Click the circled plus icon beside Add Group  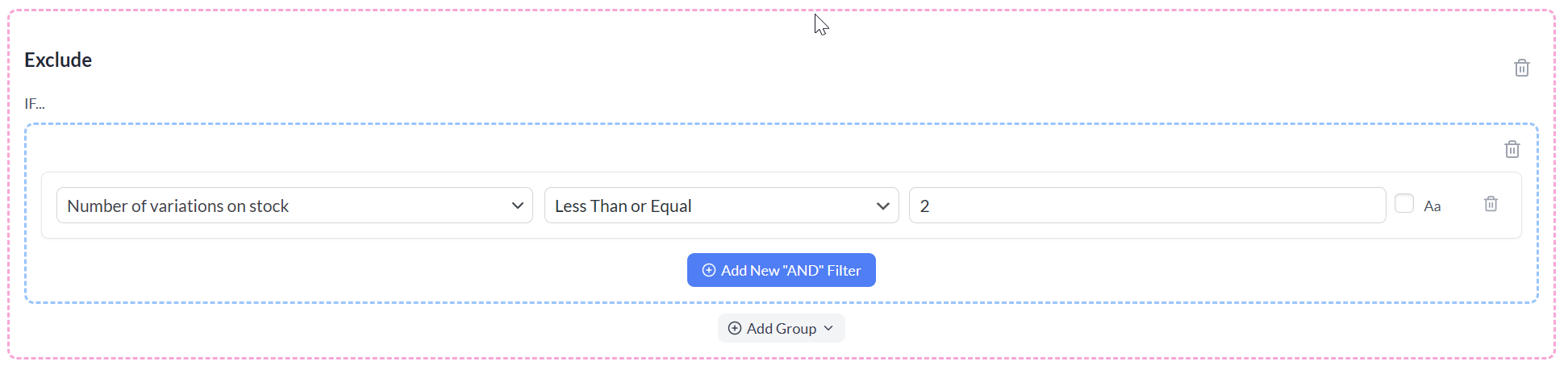(x=734, y=328)
